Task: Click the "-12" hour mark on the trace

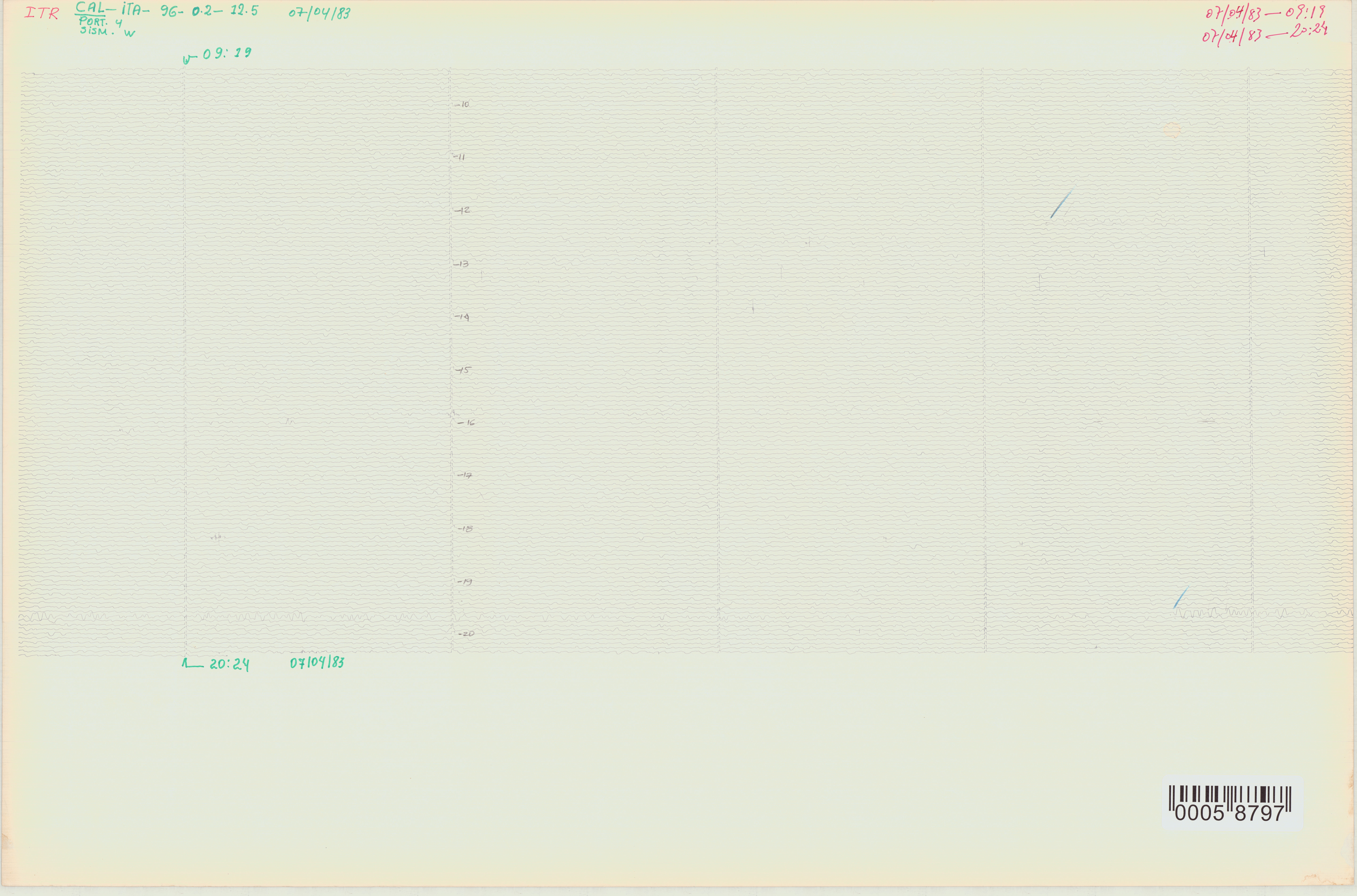Action: (x=462, y=210)
